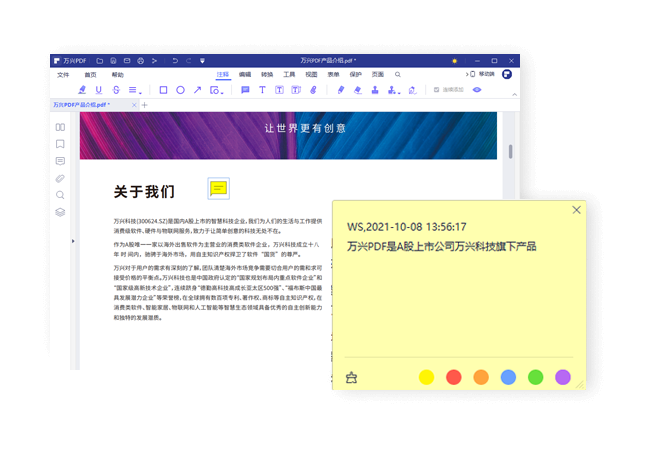Screen dimensions: 645x450
Task: Click the Undo arrow
Action: [x=175, y=60]
